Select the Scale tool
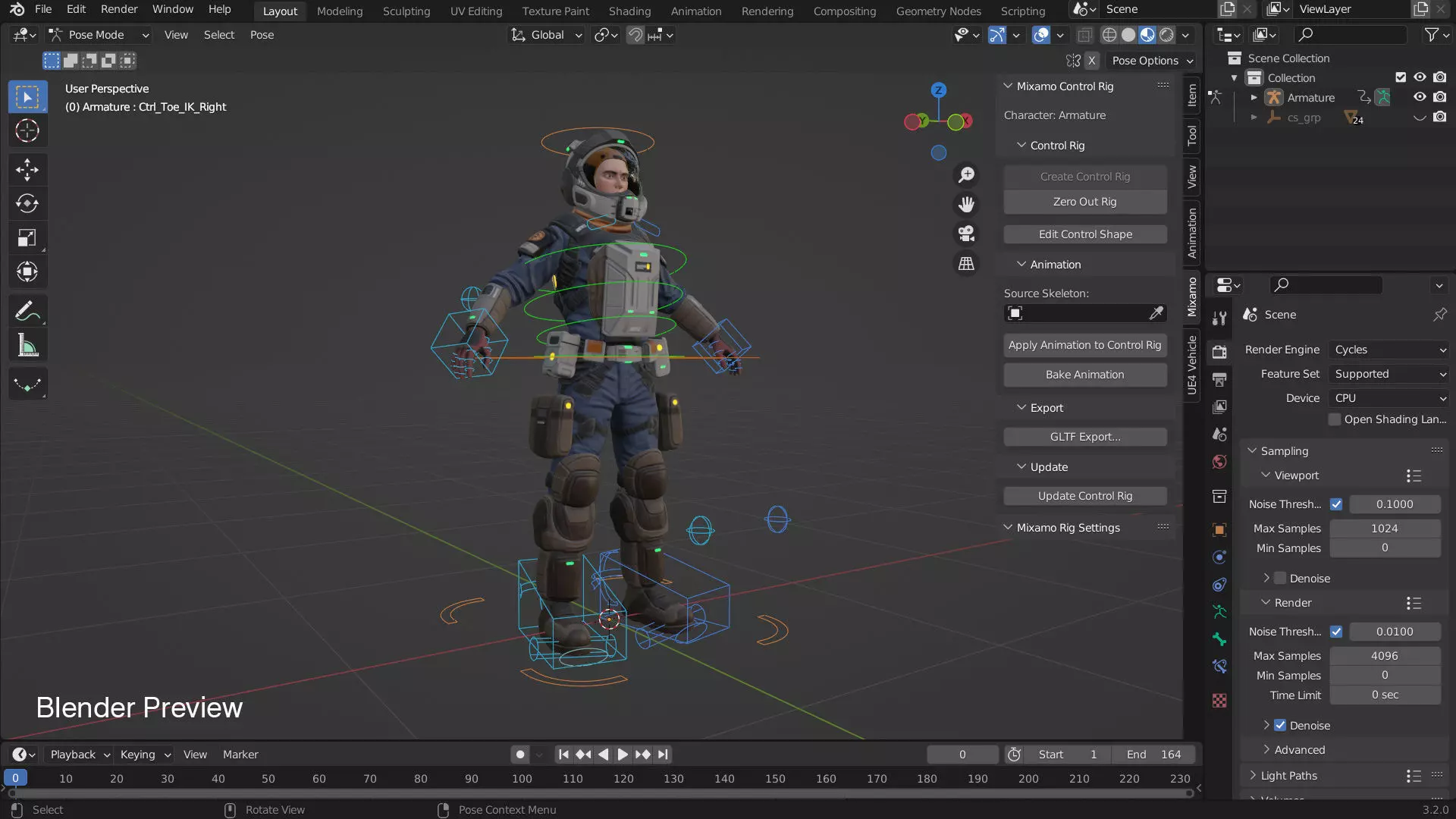 pyautogui.click(x=27, y=237)
